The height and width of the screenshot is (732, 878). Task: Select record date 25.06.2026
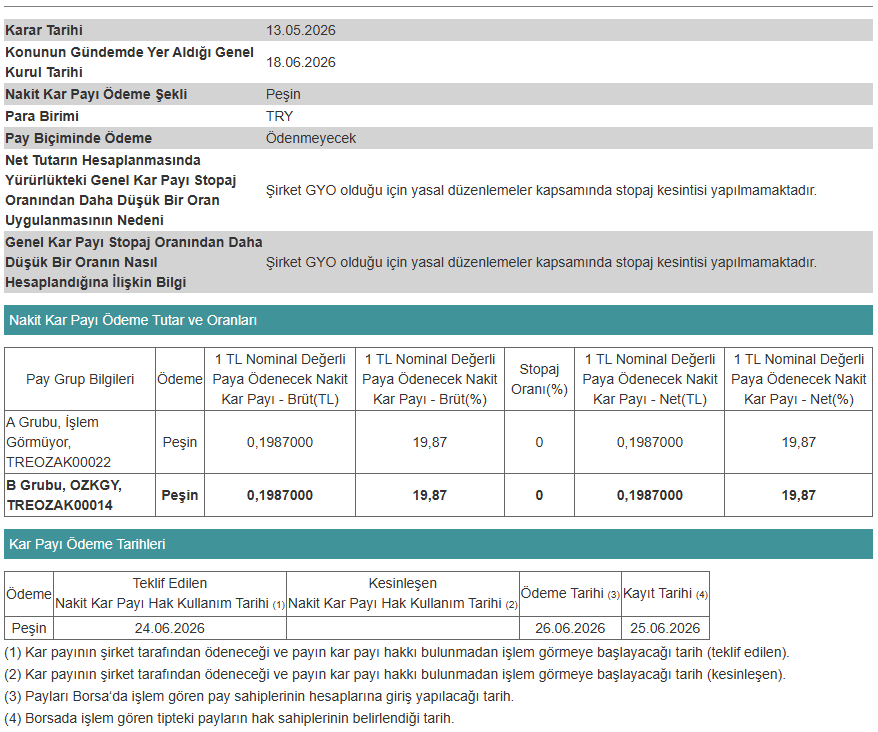click(665, 628)
